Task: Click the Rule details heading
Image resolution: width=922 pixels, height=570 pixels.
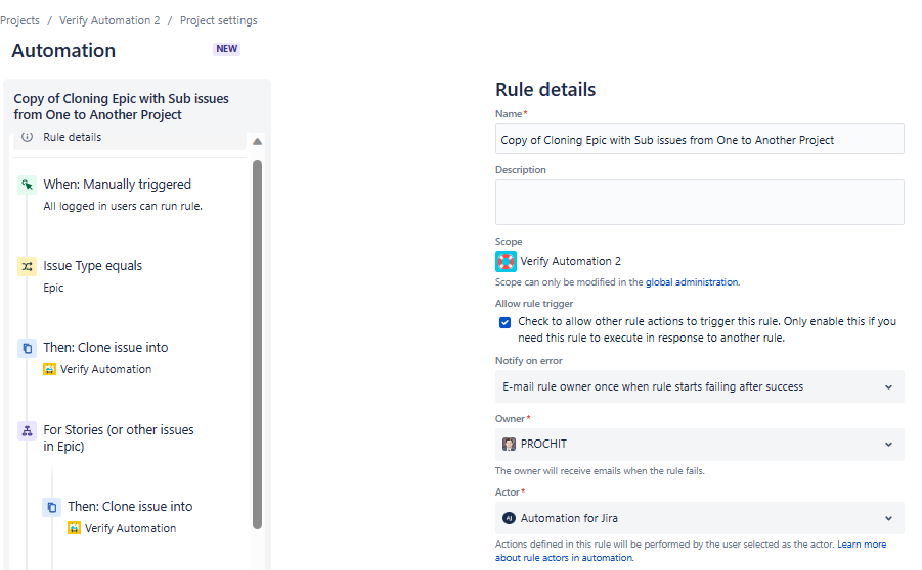Action: (x=545, y=89)
